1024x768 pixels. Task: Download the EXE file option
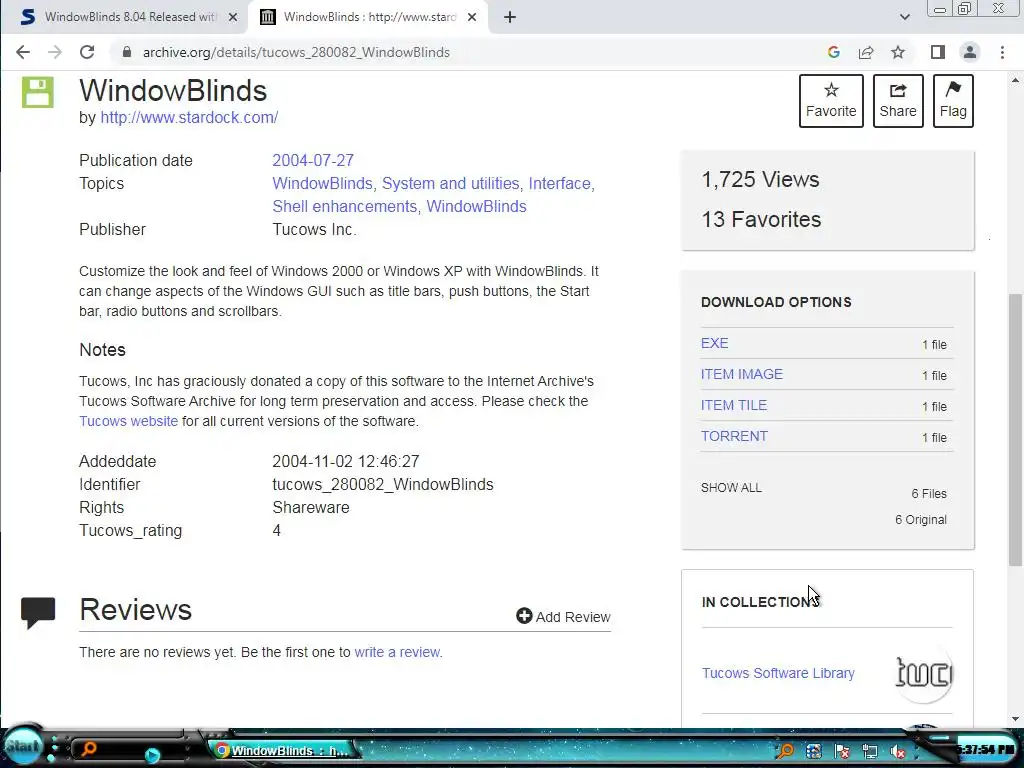[x=714, y=344]
